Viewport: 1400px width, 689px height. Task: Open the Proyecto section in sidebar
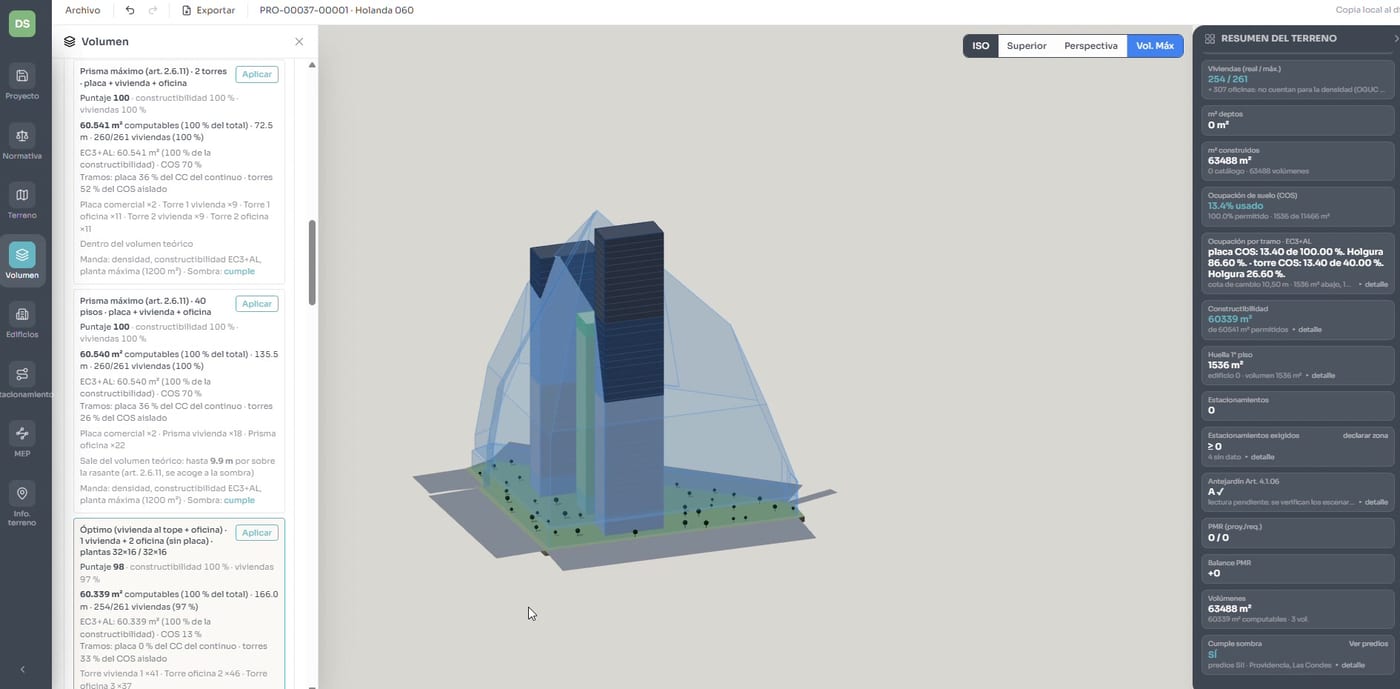22,81
